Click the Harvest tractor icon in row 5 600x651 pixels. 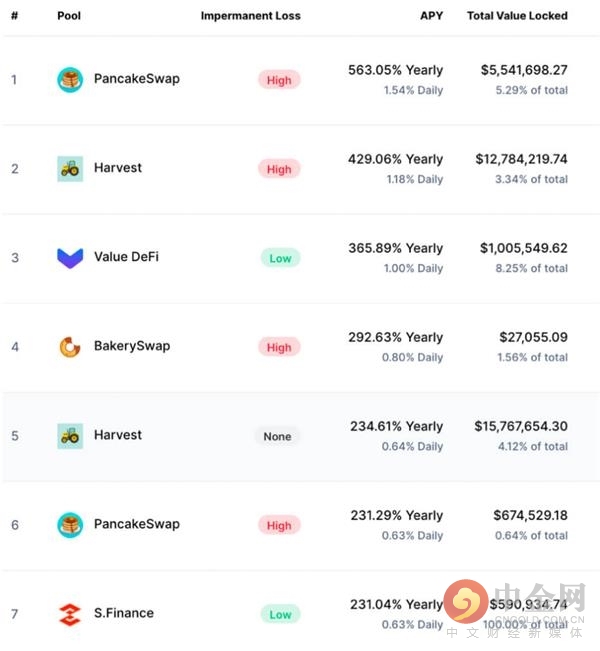tap(70, 436)
